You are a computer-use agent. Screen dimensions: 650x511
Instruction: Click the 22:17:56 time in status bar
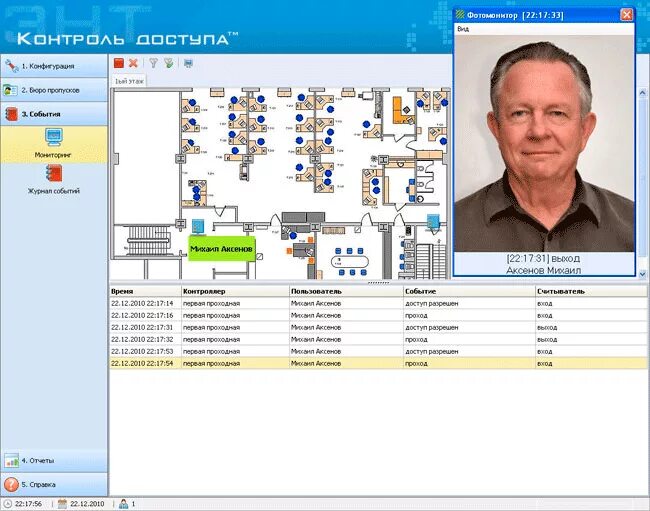[29, 504]
